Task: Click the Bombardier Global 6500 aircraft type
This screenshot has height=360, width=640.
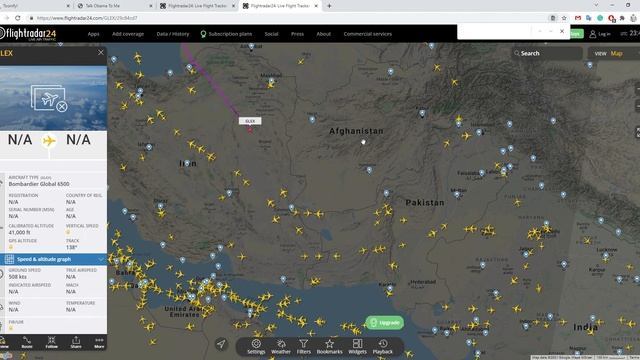Action: (x=39, y=184)
